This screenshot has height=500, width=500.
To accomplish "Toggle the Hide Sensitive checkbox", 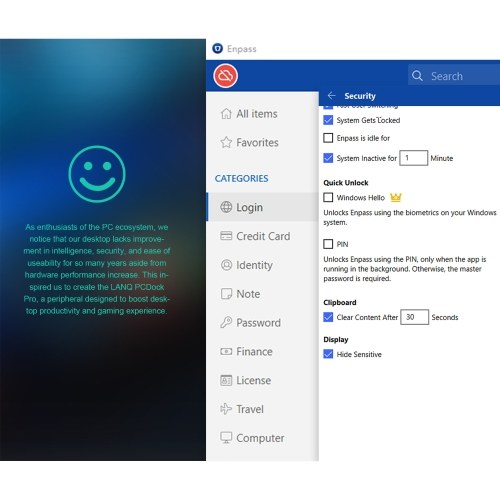I will click(328, 354).
